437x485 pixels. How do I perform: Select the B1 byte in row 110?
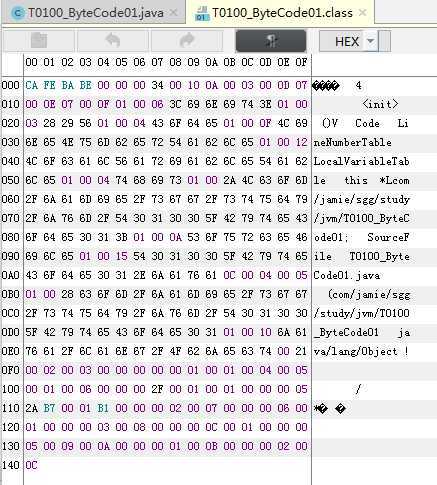pyautogui.click(x=103, y=408)
